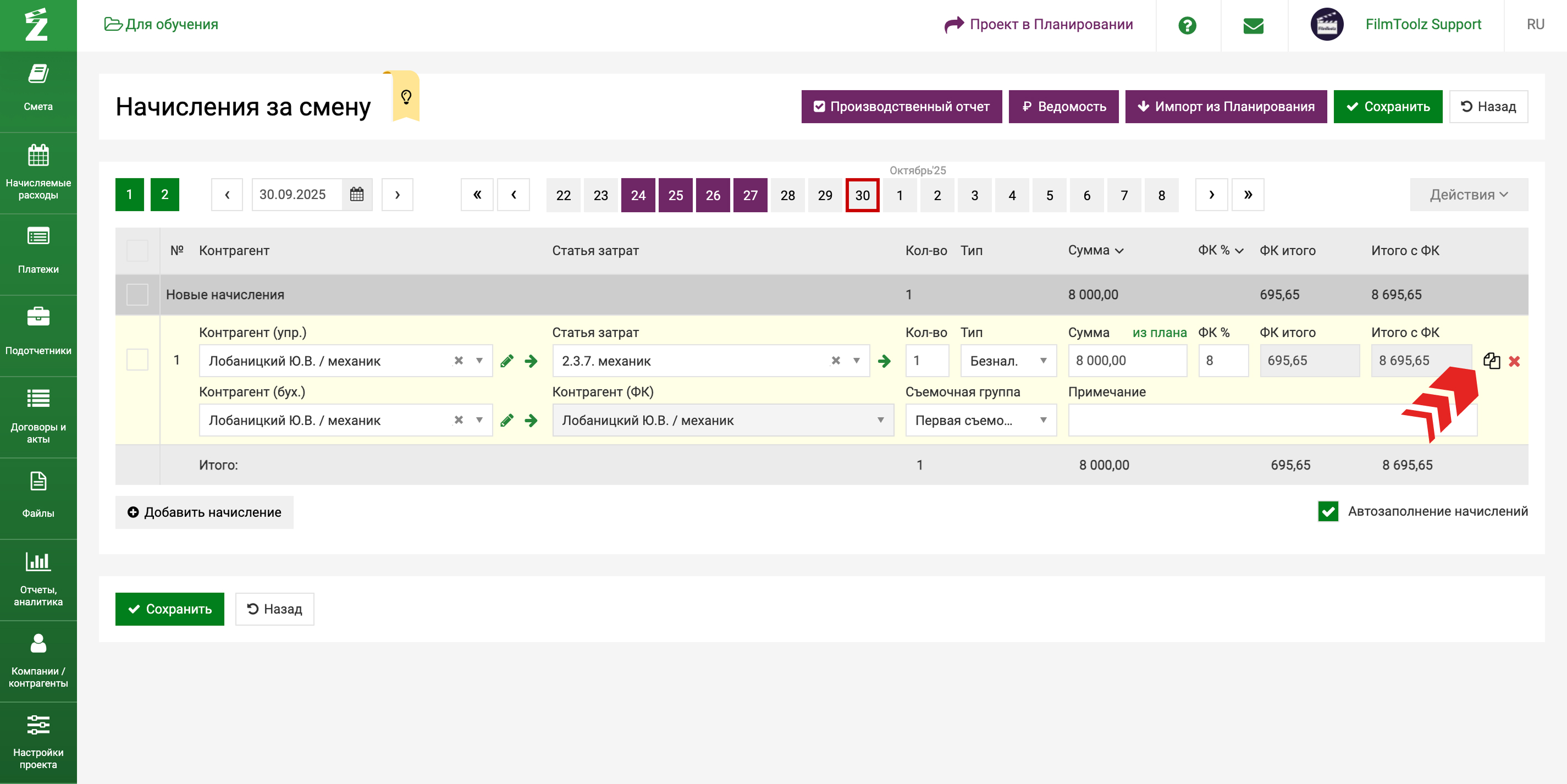Viewport: 1567px width, 784px height.
Task: Open the help question mark icon
Action: [x=1187, y=25]
